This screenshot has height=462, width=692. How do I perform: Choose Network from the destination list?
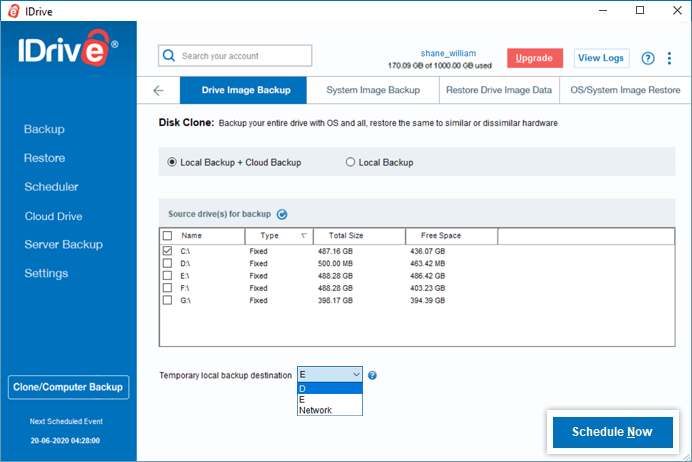330,410
